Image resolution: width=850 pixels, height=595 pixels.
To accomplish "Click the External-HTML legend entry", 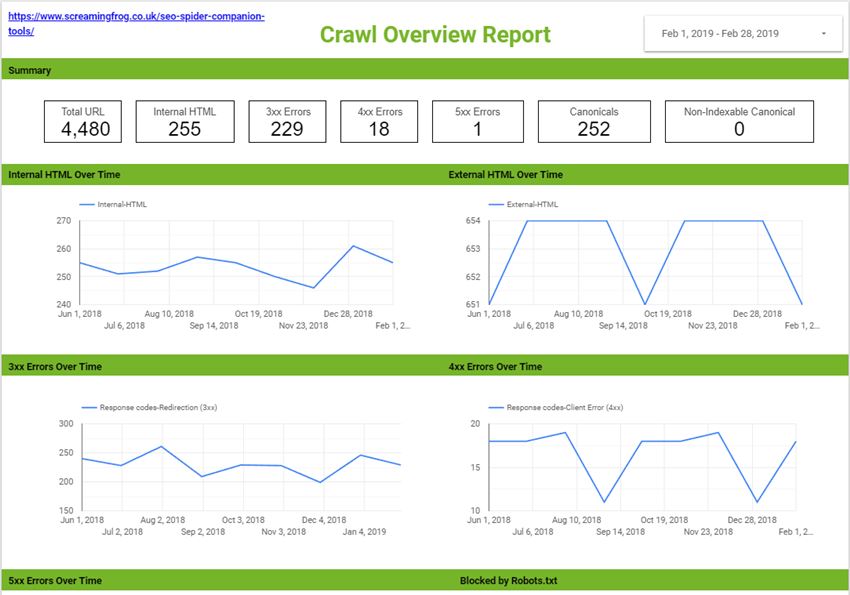I will [x=532, y=204].
